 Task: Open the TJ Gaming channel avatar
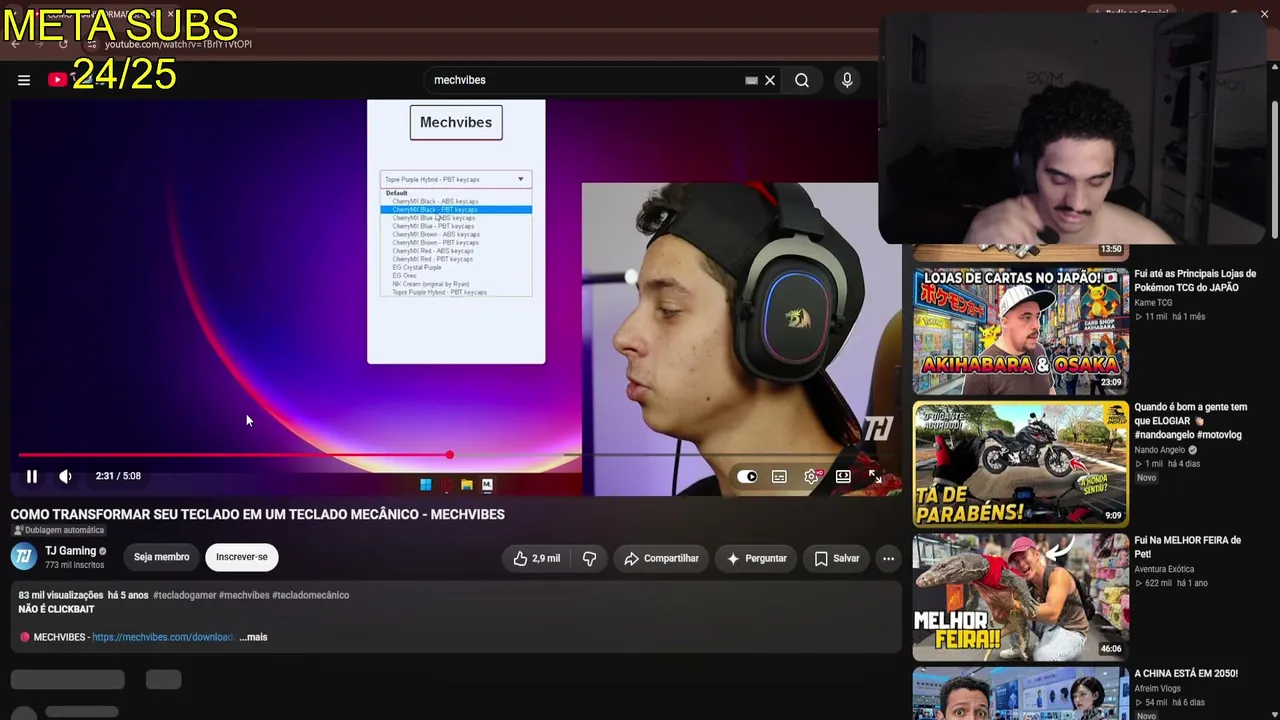tap(24, 556)
